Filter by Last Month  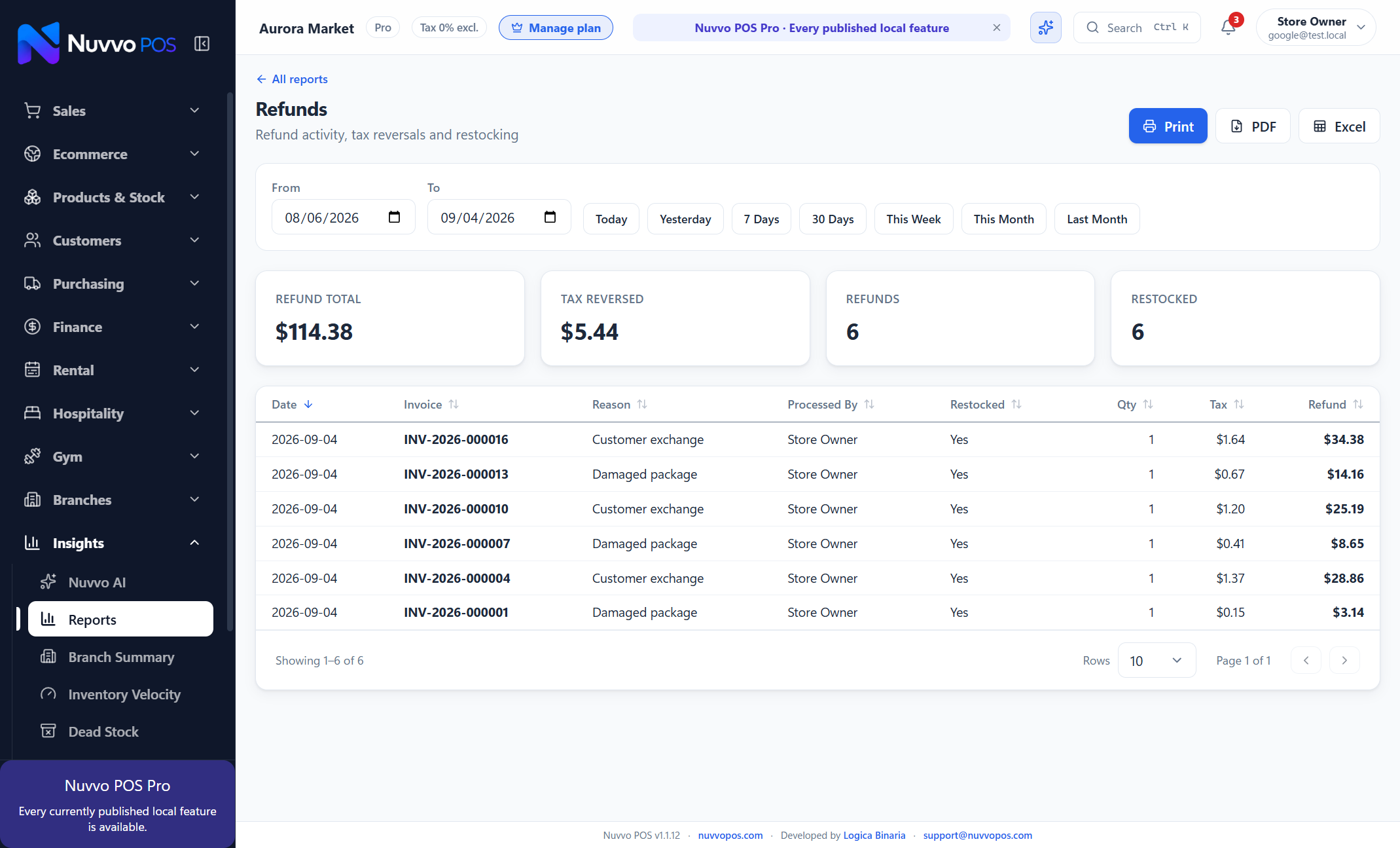1097,219
